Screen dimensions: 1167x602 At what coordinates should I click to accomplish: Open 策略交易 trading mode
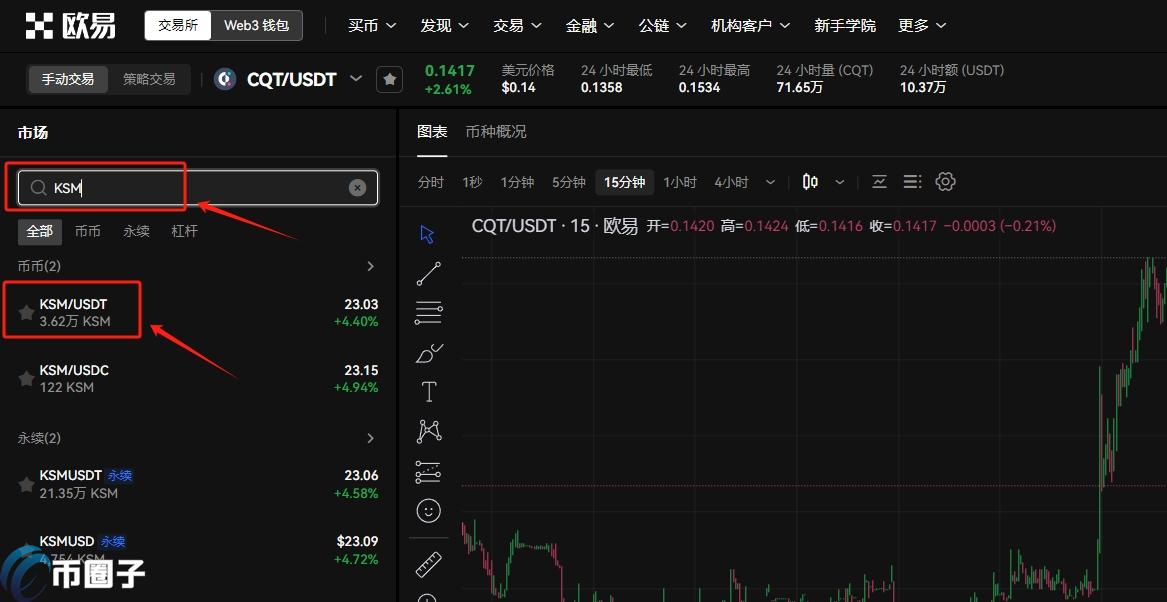coord(150,78)
